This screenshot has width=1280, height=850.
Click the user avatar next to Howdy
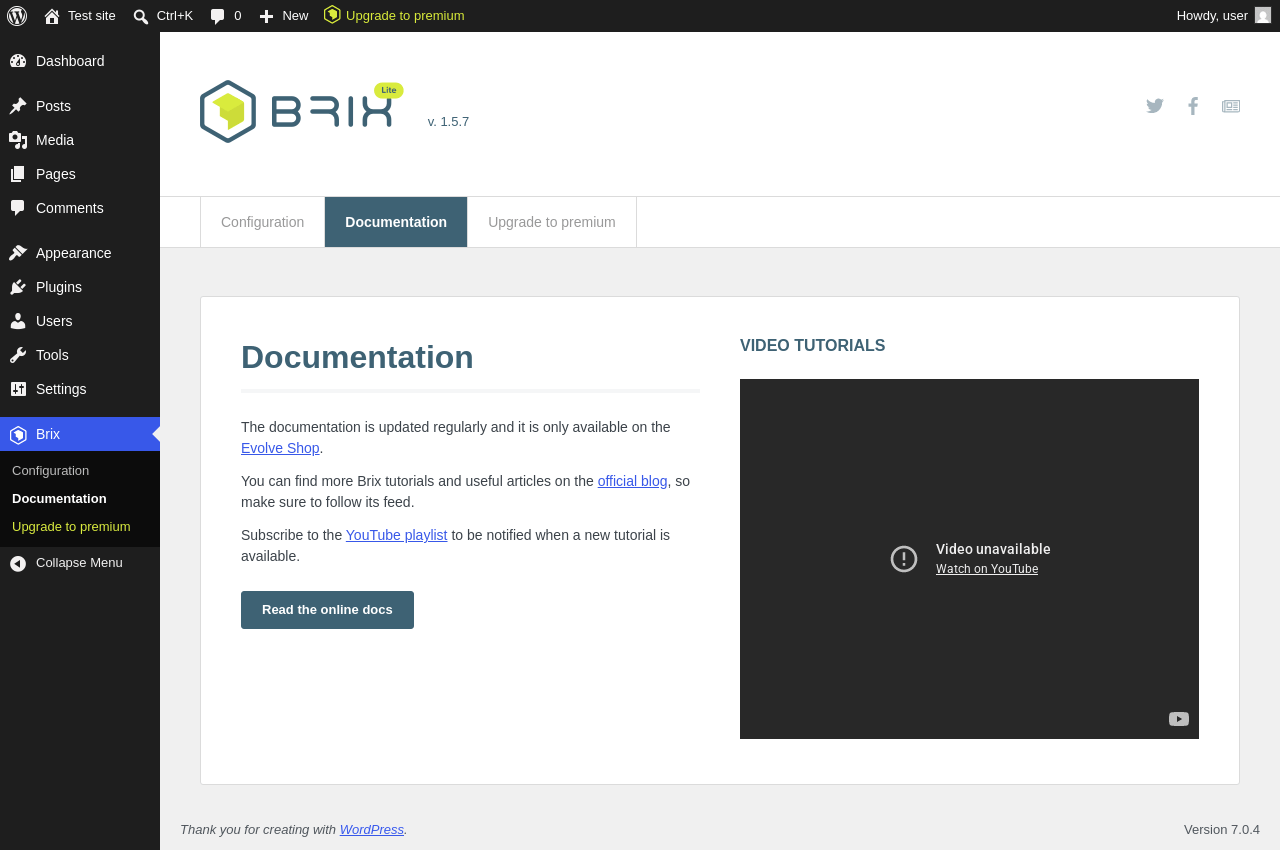[1263, 15]
